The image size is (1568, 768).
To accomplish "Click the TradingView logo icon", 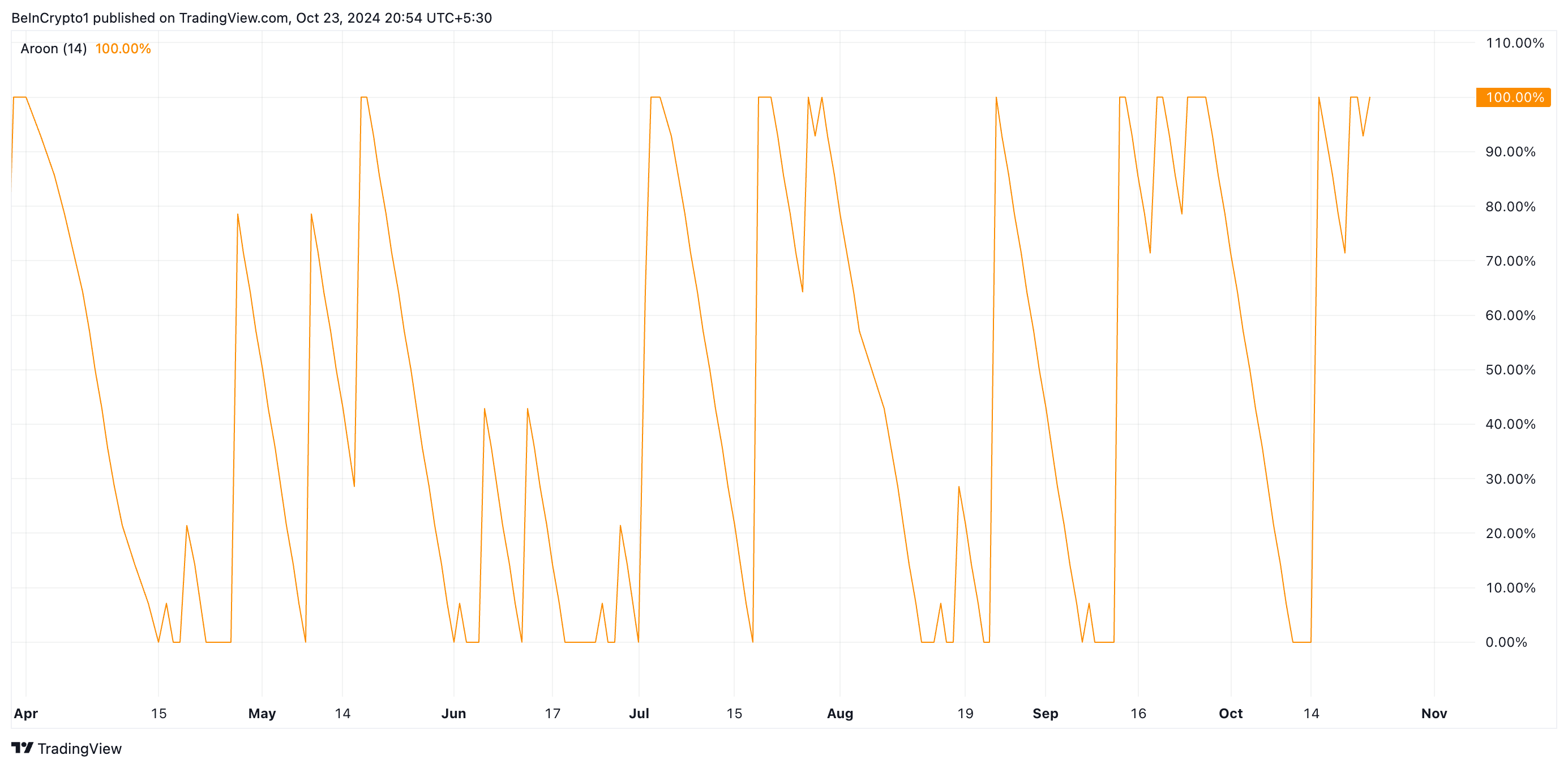I will [x=23, y=747].
